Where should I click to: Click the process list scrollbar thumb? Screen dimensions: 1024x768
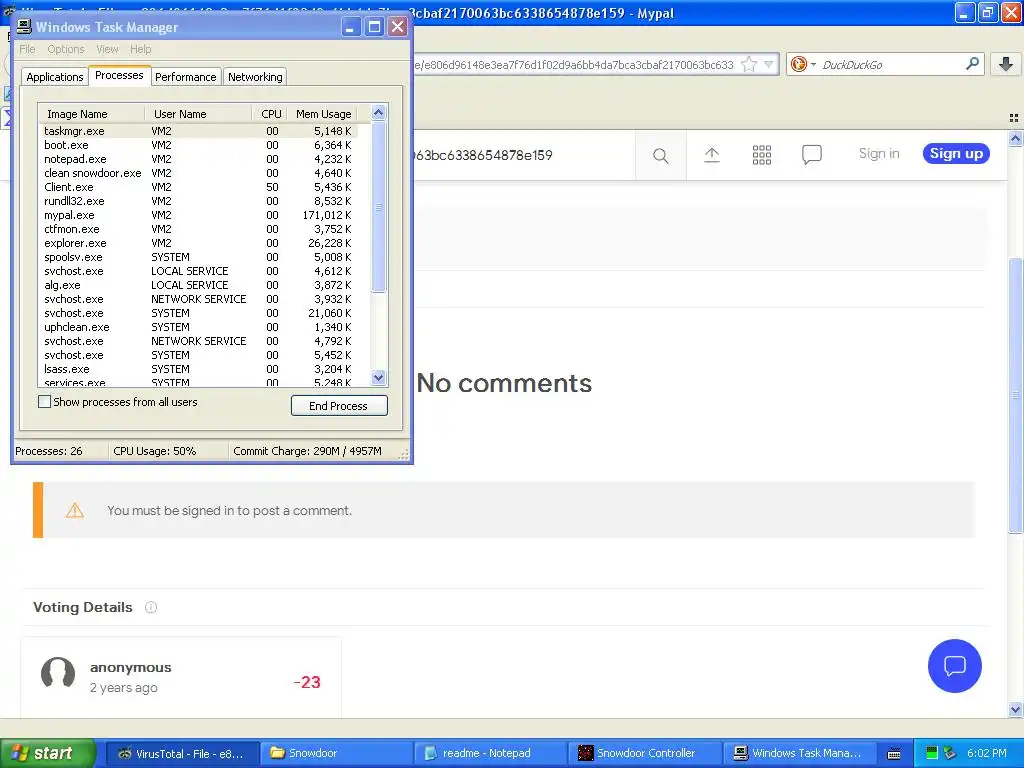(x=378, y=207)
